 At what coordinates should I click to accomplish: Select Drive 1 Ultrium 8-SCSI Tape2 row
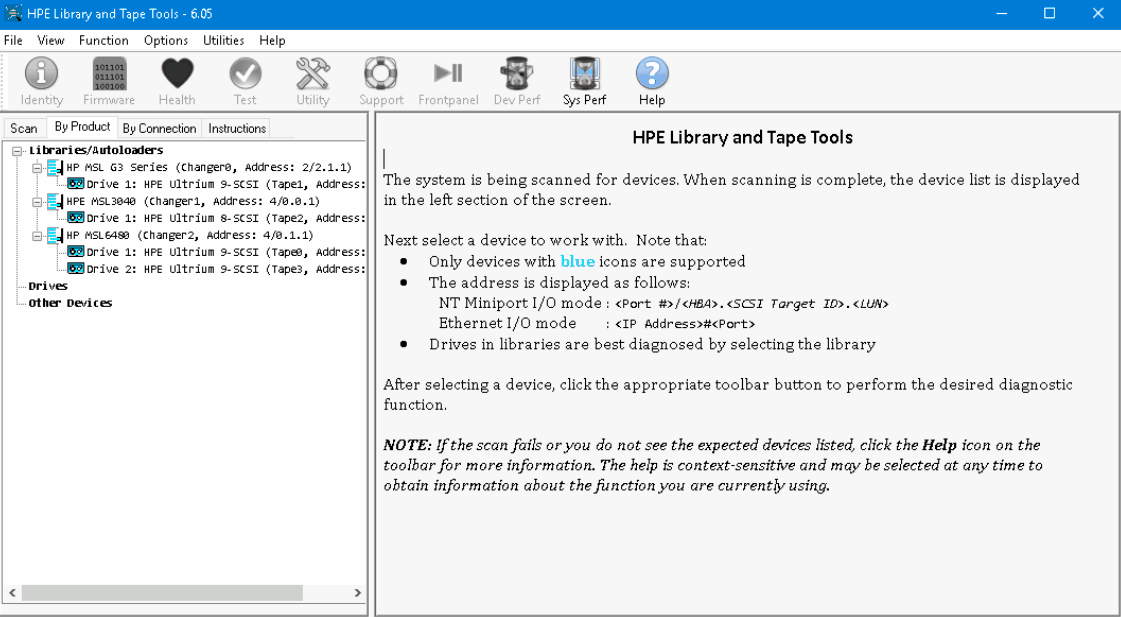pyautogui.click(x=226, y=218)
